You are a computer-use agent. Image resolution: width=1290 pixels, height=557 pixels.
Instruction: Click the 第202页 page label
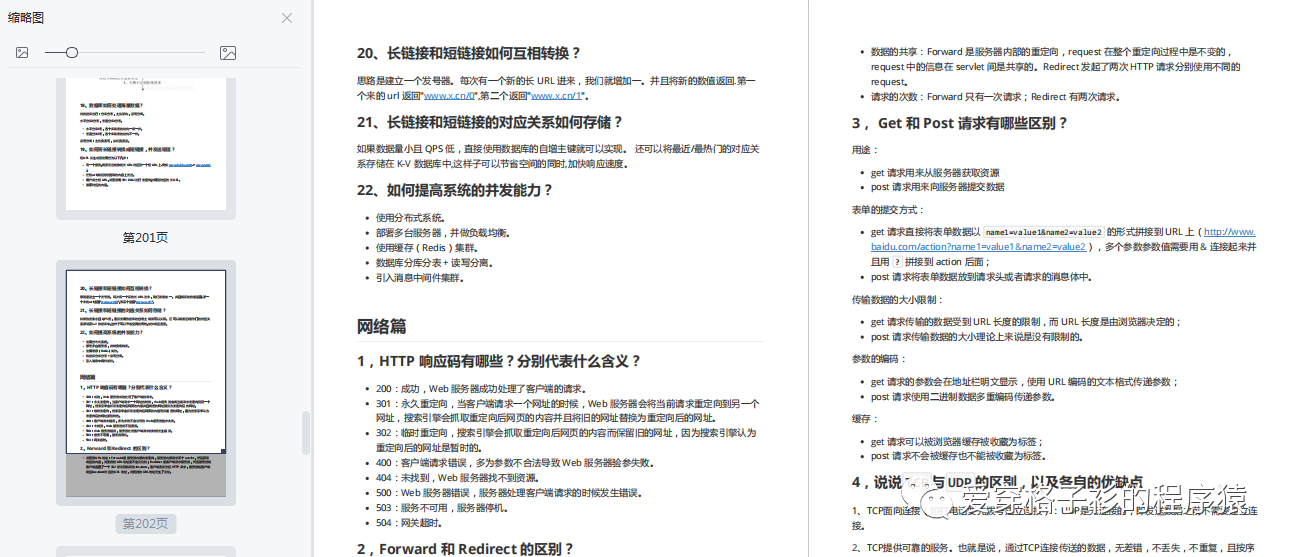[x=146, y=523]
